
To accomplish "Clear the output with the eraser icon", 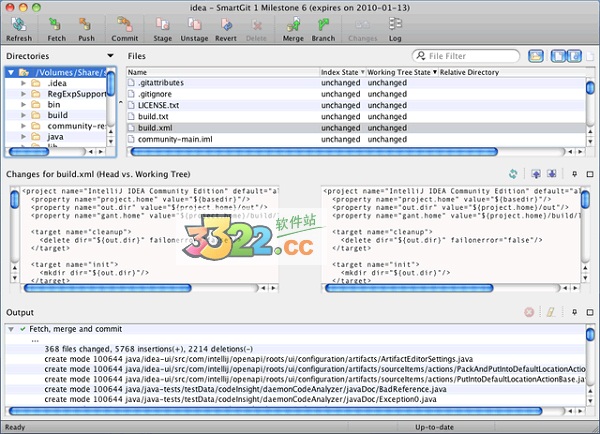I will pos(551,312).
